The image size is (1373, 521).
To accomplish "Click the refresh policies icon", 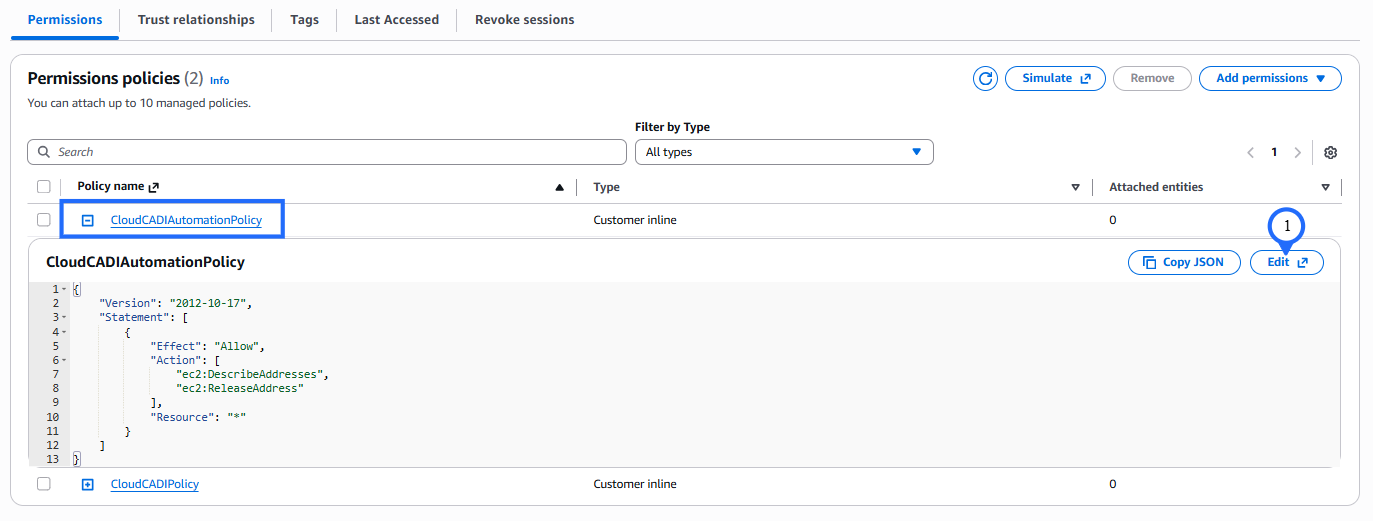I will click(985, 79).
